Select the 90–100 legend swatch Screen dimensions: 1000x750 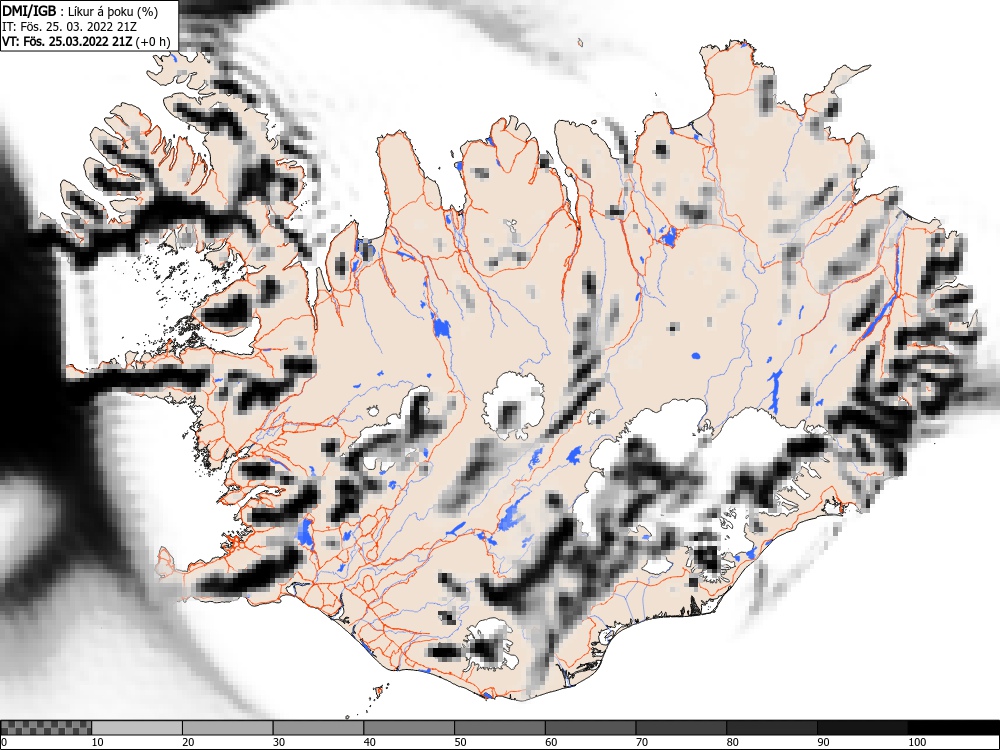tap(862, 728)
